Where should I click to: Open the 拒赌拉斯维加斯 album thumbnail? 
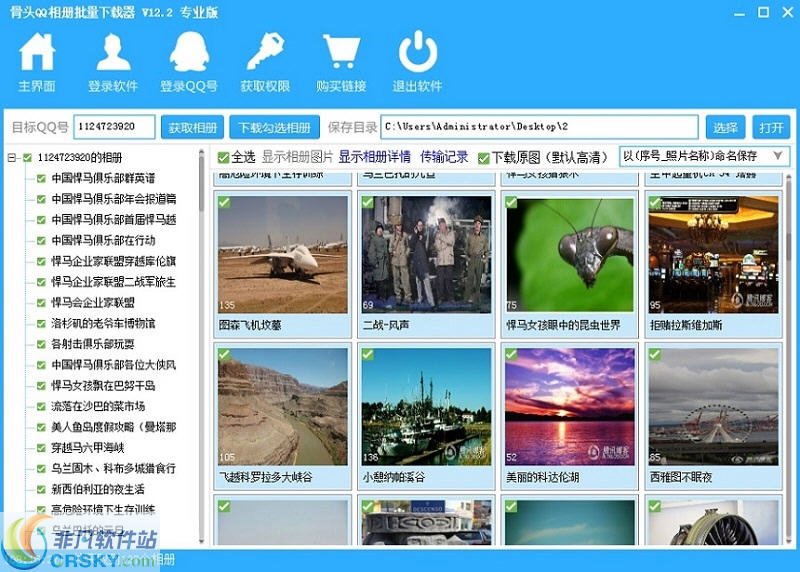pyautogui.click(x=714, y=255)
